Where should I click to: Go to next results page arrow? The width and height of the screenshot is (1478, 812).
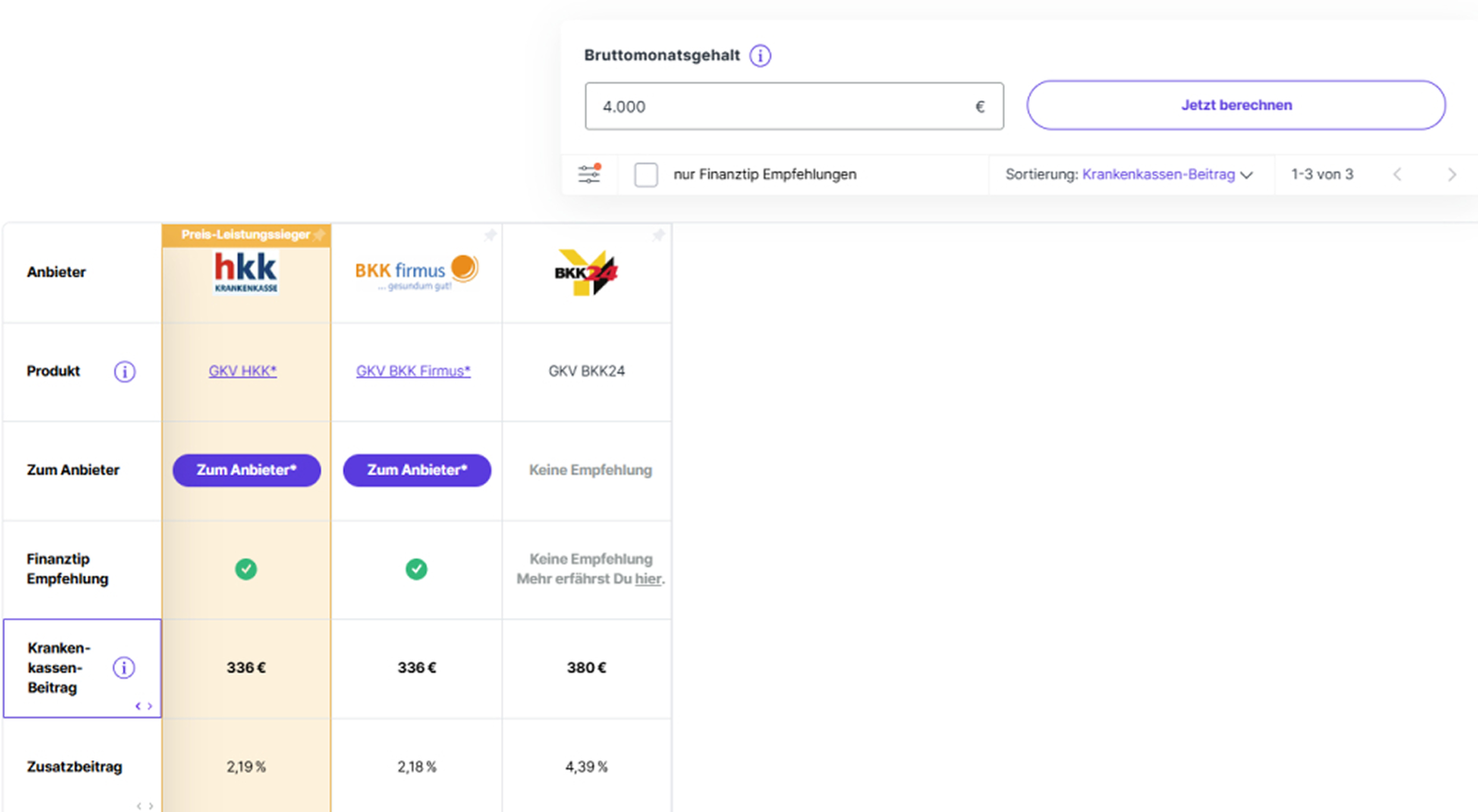pos(1451,175)
